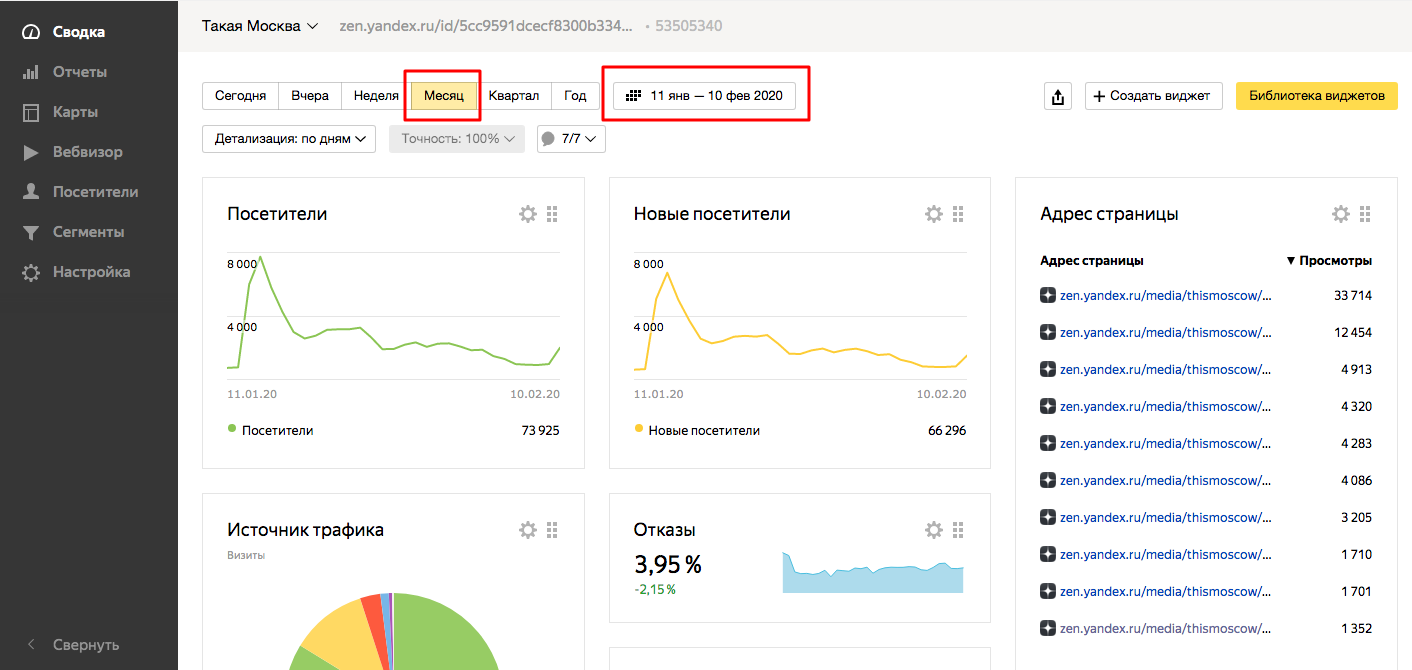Click the export/share icon next to Создать виджет
The width and height of the screenshot is (1412, 670).
click(1058, 96)
